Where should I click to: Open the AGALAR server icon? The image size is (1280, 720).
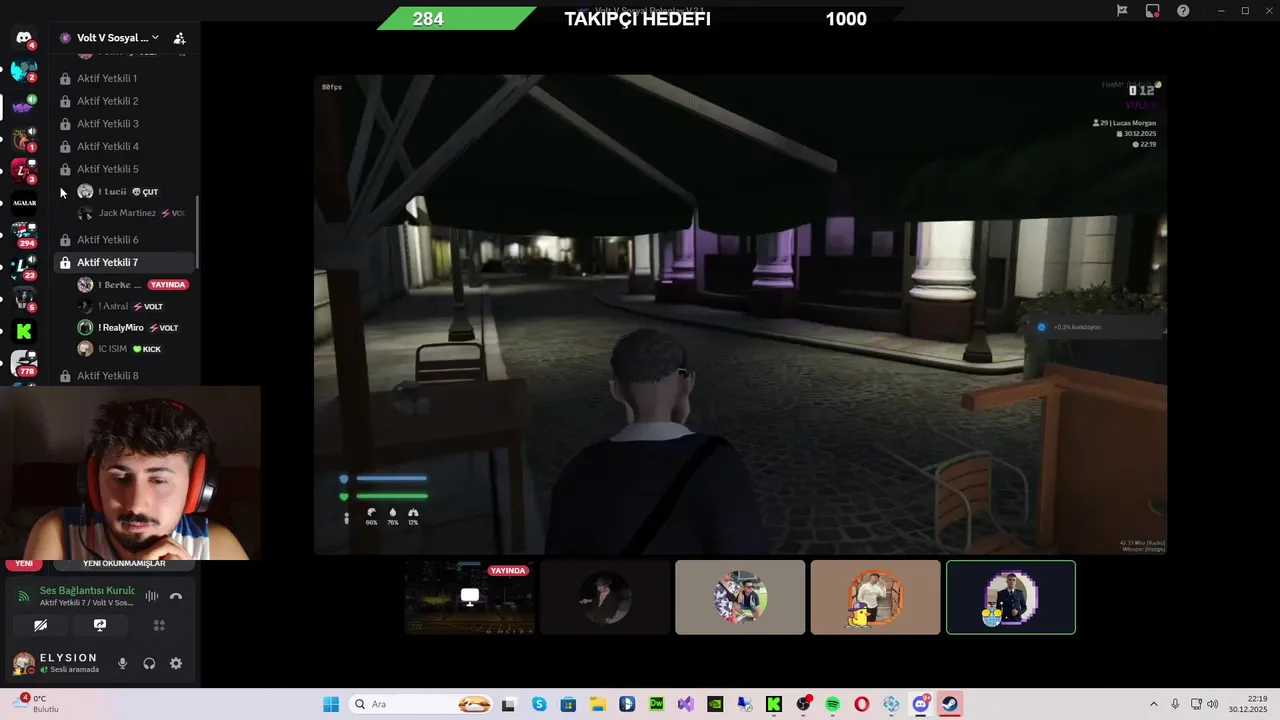coord(24,203)
